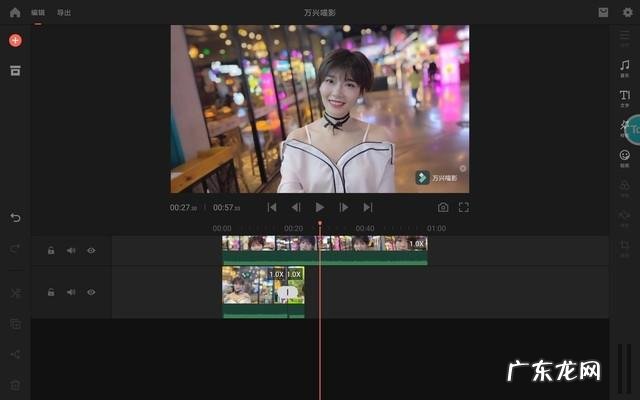Hide the second track with eye icon
This screenshot has height=400, width=640.
91,292
